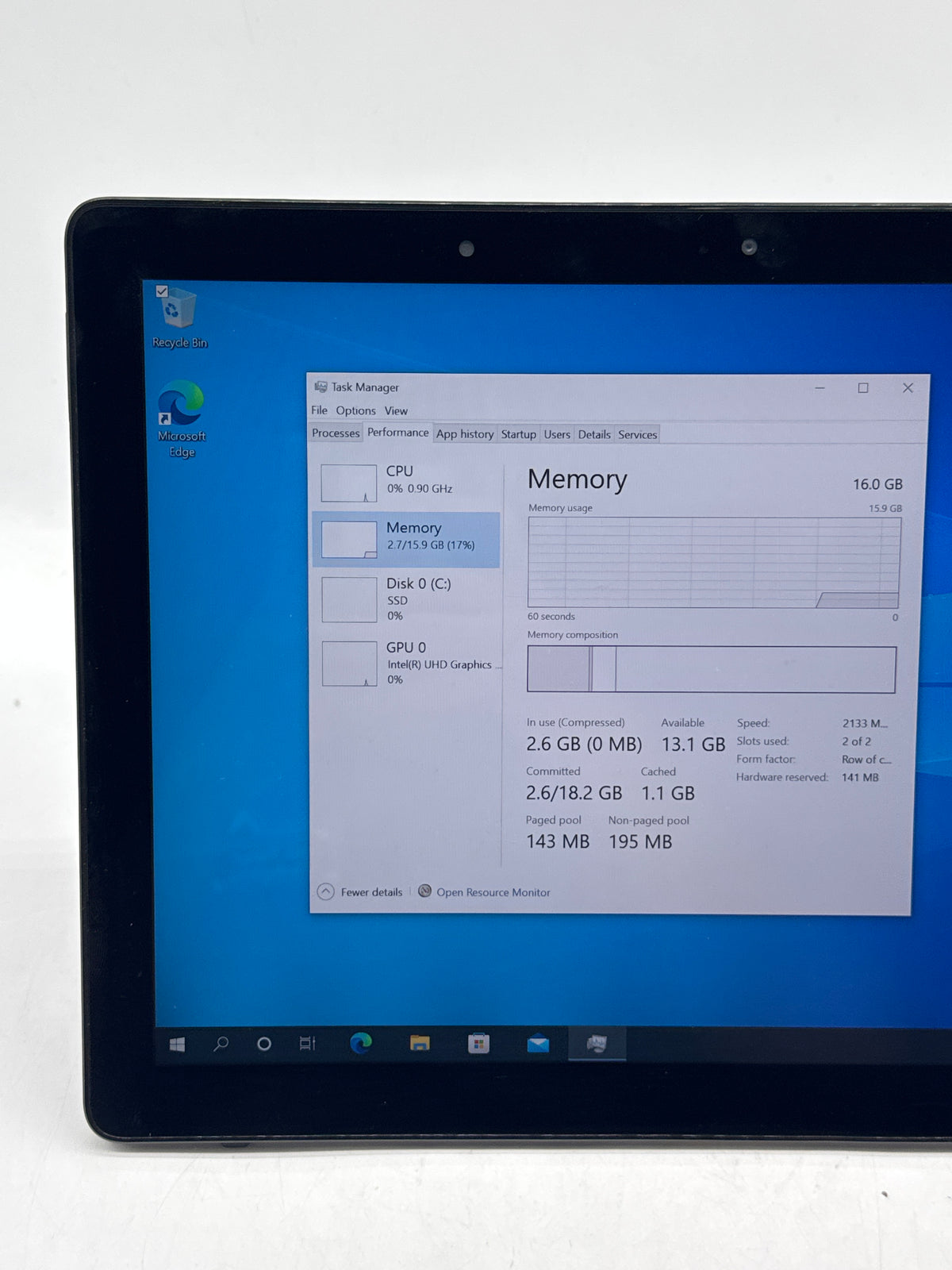The height and width of the screenshot is (1270, 952).
Task: Maximize the Task Manager window
Action: coord(863,387)
